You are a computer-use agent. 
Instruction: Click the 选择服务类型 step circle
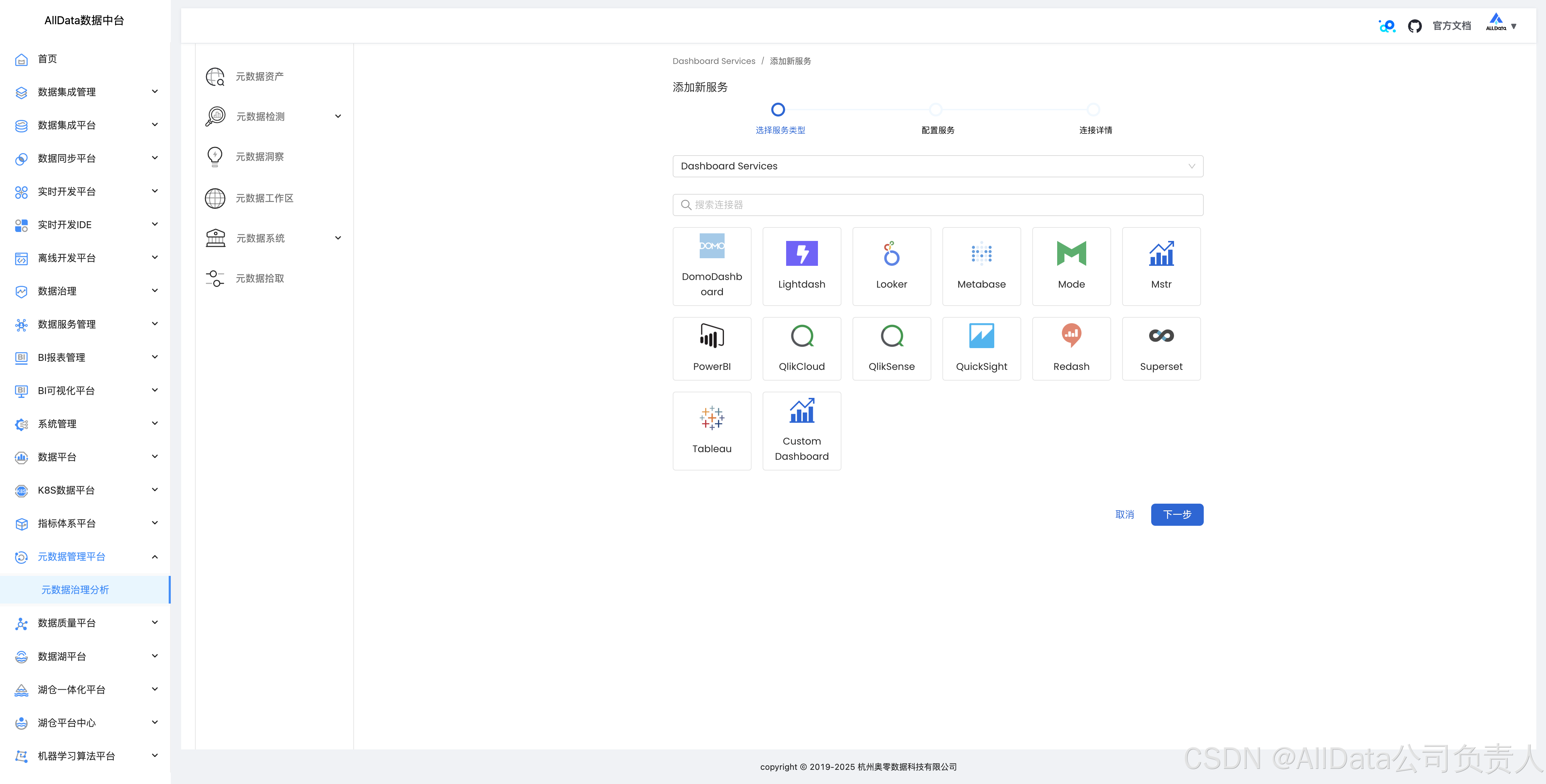click(778, 109)
